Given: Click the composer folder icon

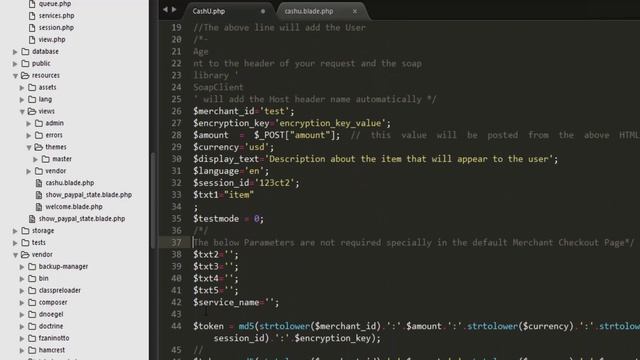Looking at the screenshot, I should click(32, 302).
